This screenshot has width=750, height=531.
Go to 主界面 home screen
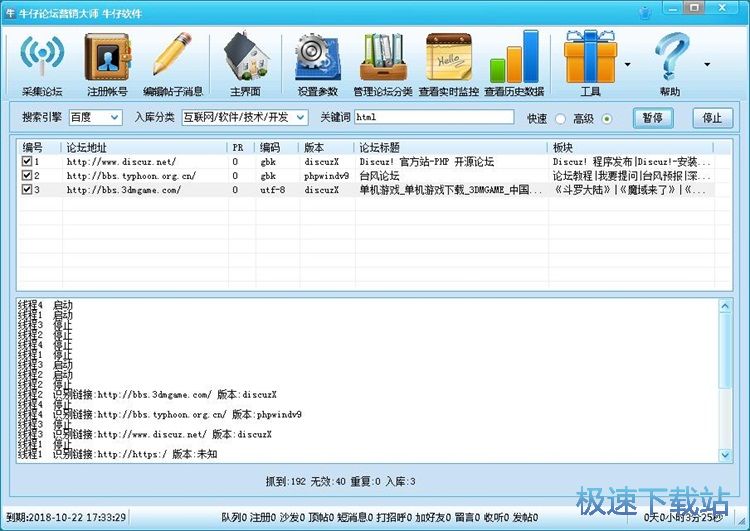point(245,64)
